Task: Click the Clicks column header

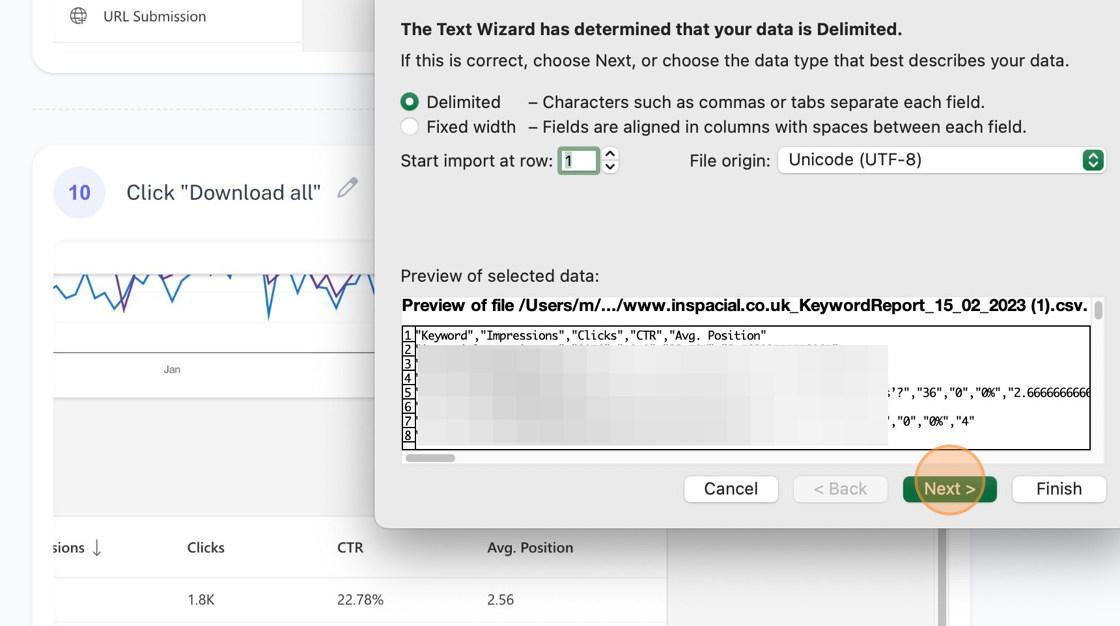Action: click(x=206, y=548)
